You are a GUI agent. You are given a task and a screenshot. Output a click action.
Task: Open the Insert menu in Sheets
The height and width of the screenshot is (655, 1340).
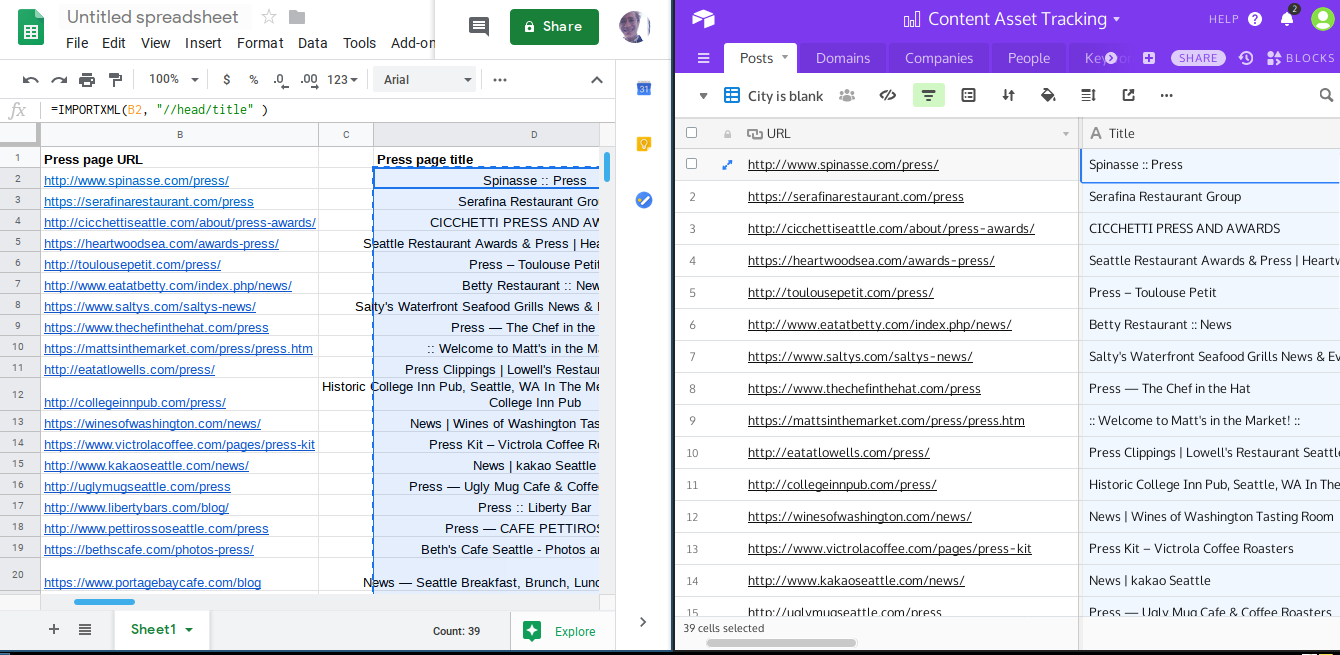[x=203, y=43]
